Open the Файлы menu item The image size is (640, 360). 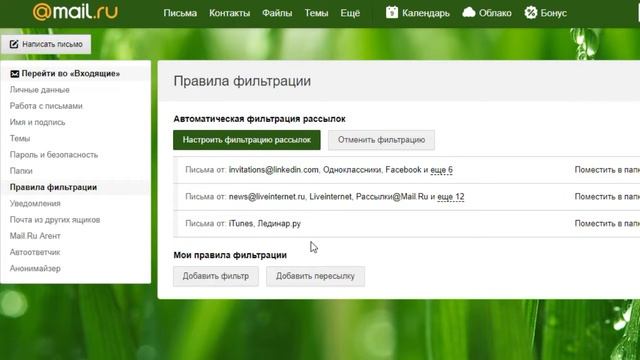pos(277,13)
